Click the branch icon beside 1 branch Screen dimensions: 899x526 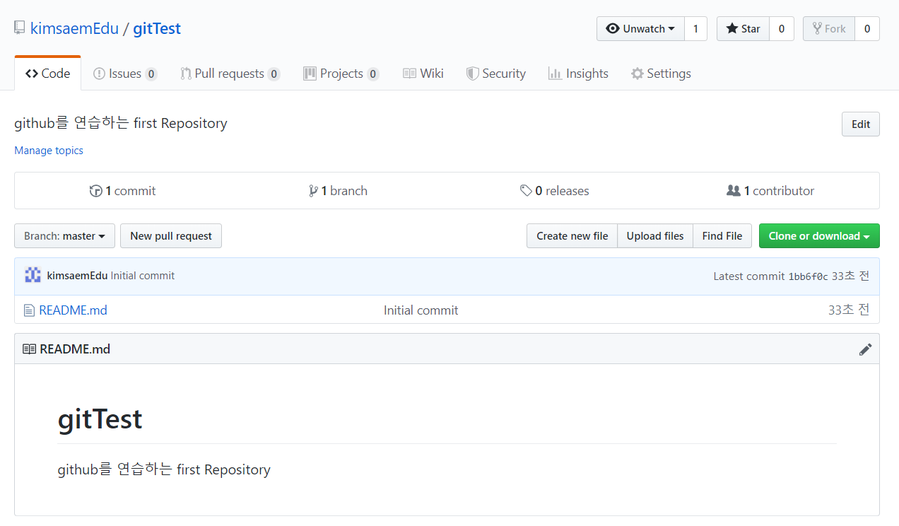tap(313, 191)
